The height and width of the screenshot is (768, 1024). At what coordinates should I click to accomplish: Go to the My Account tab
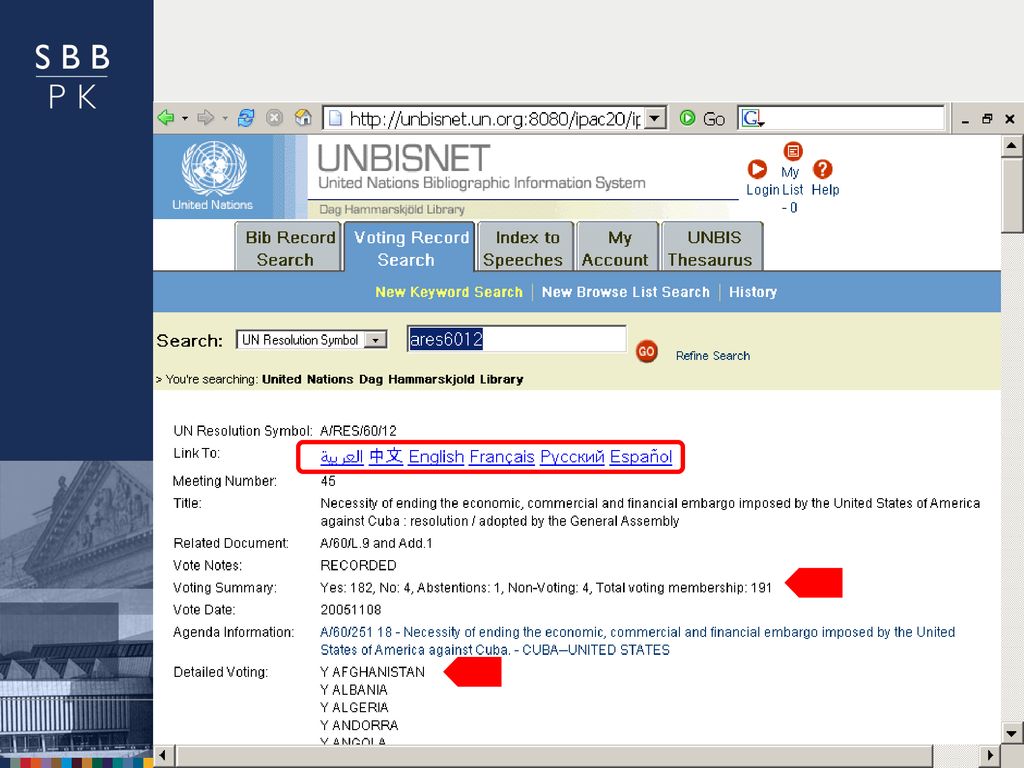pos(617,248)
